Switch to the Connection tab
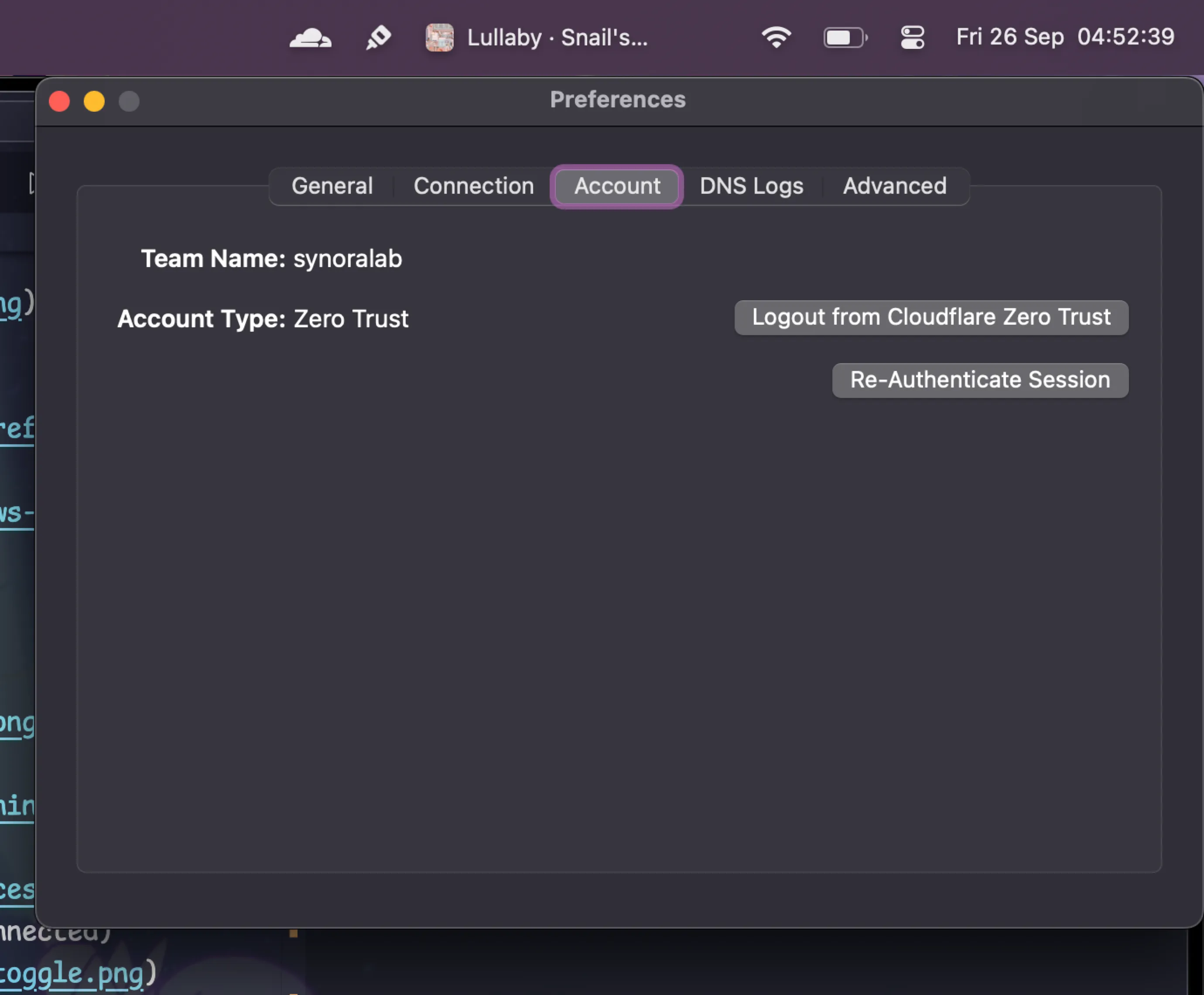Screen dimensions: 1204x995 (x=474, y=186)
